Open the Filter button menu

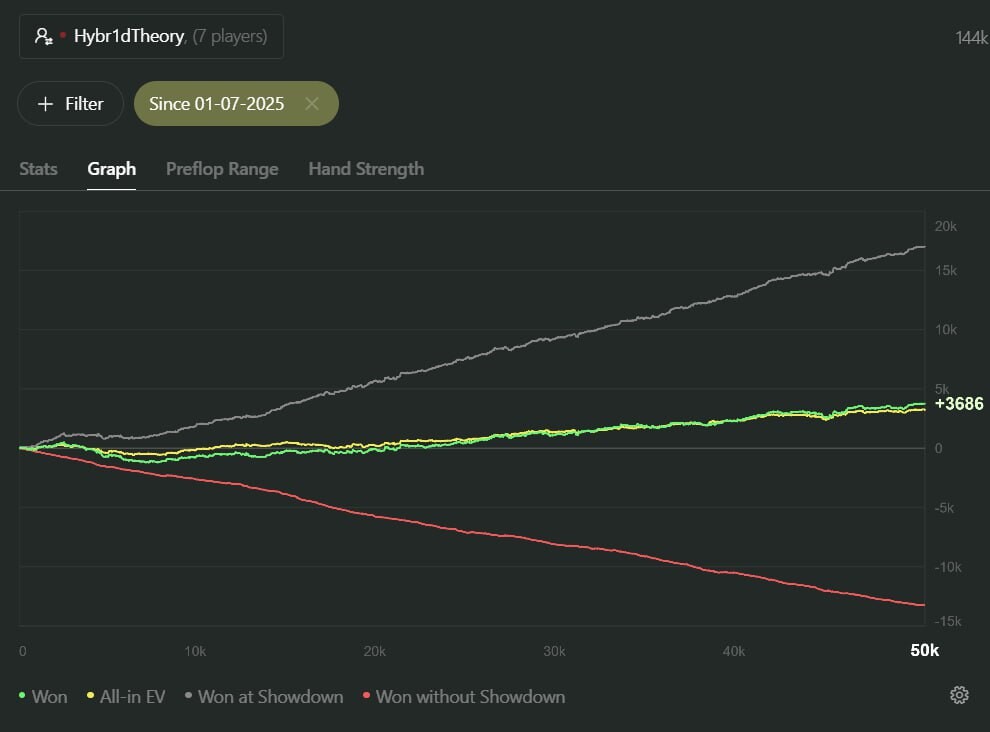(x=70, y=104)
